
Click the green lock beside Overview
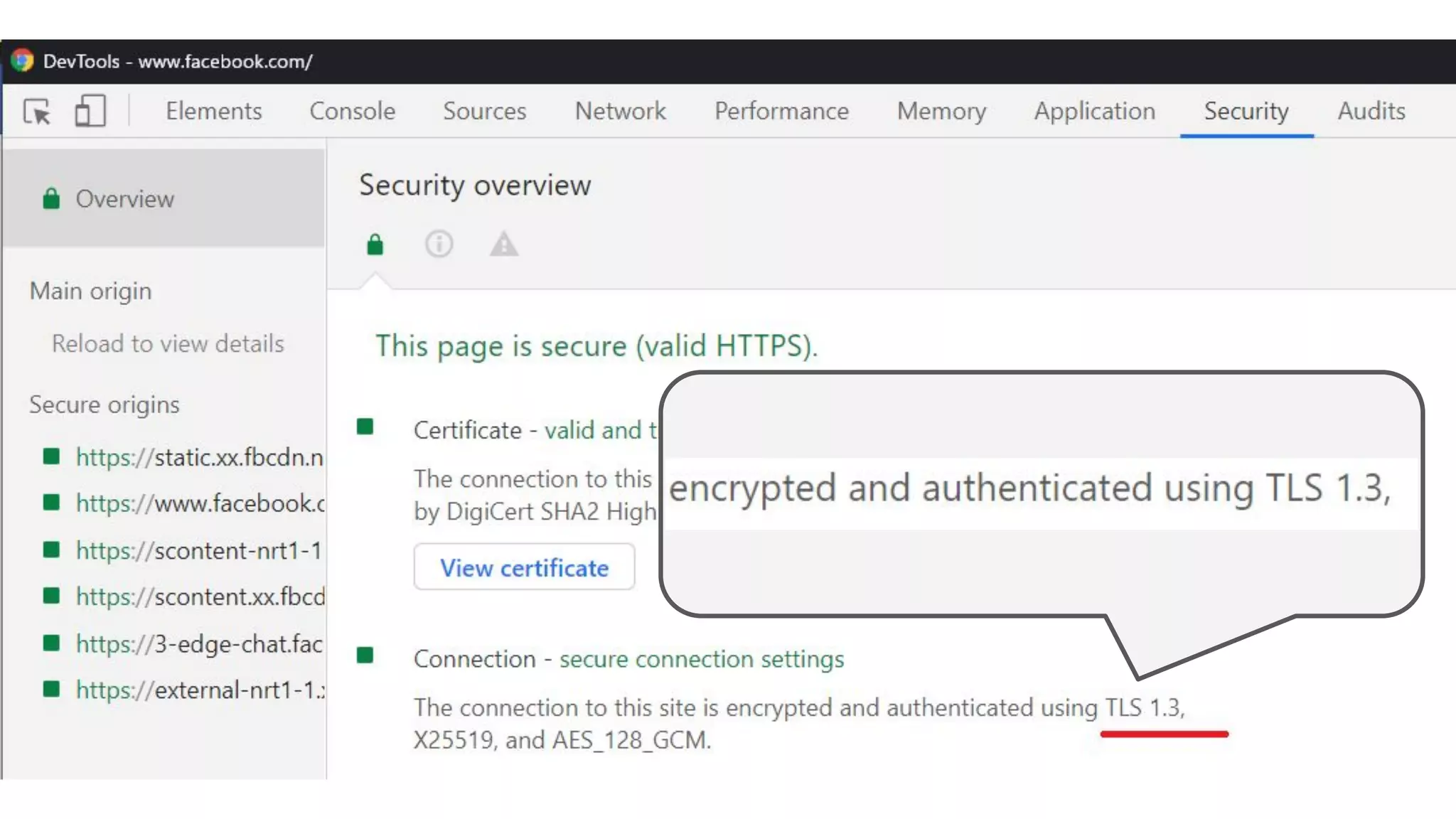[x=51, y=199]
